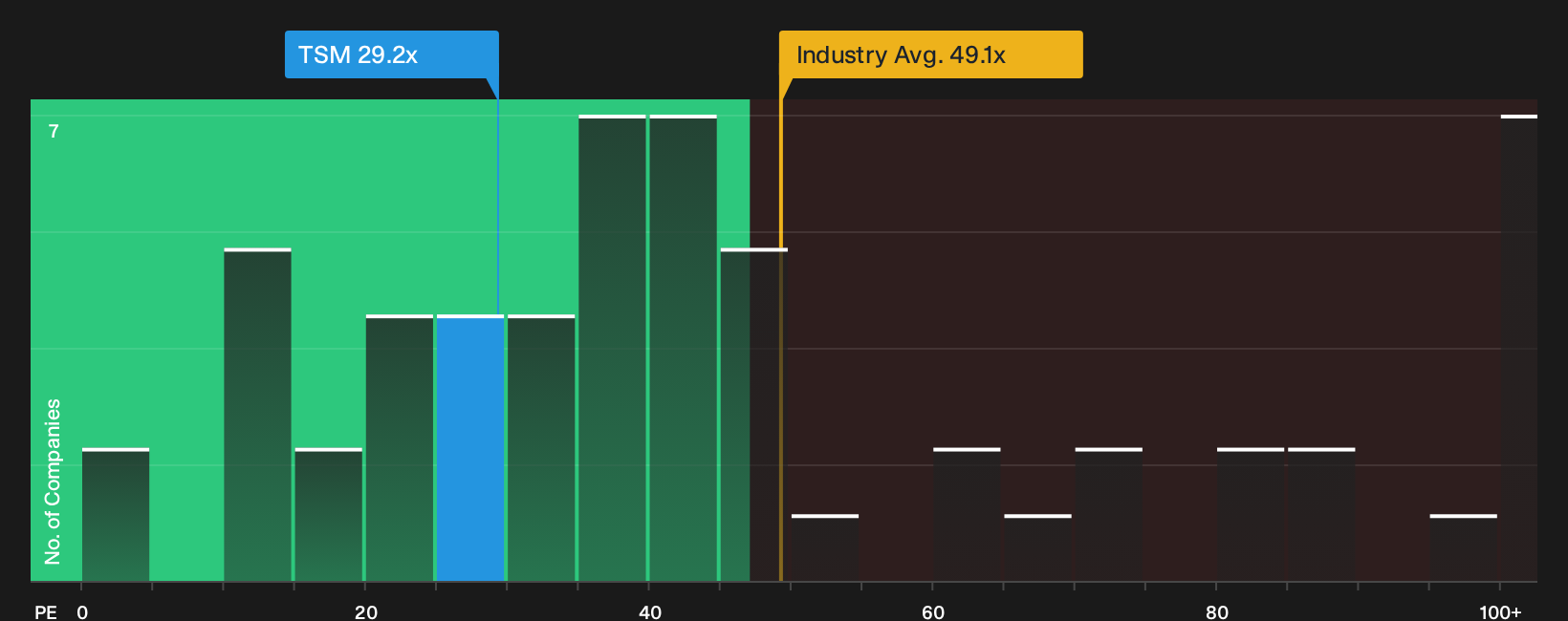Click the PE axis title

pyautogui.click(x=46, y=611)
